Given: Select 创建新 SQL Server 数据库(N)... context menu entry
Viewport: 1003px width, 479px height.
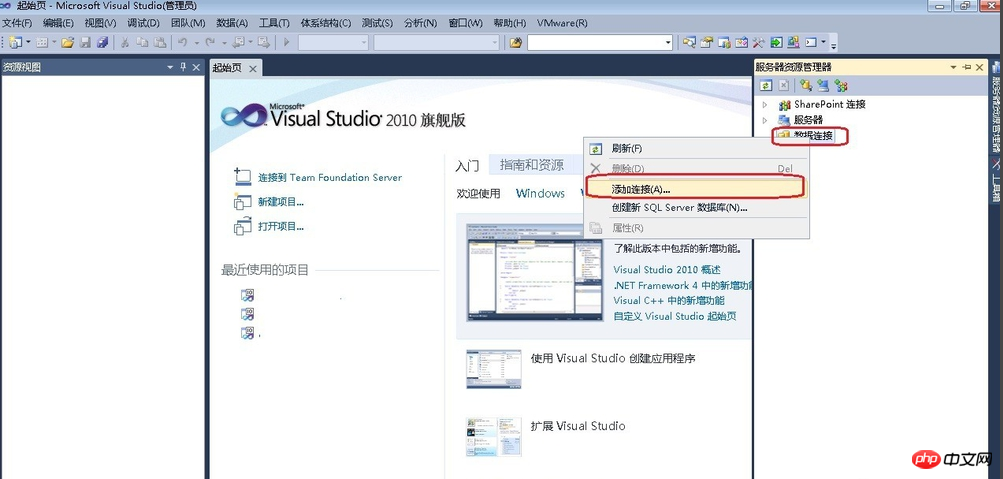Looking at the screenshot, I should coord(679,208).
